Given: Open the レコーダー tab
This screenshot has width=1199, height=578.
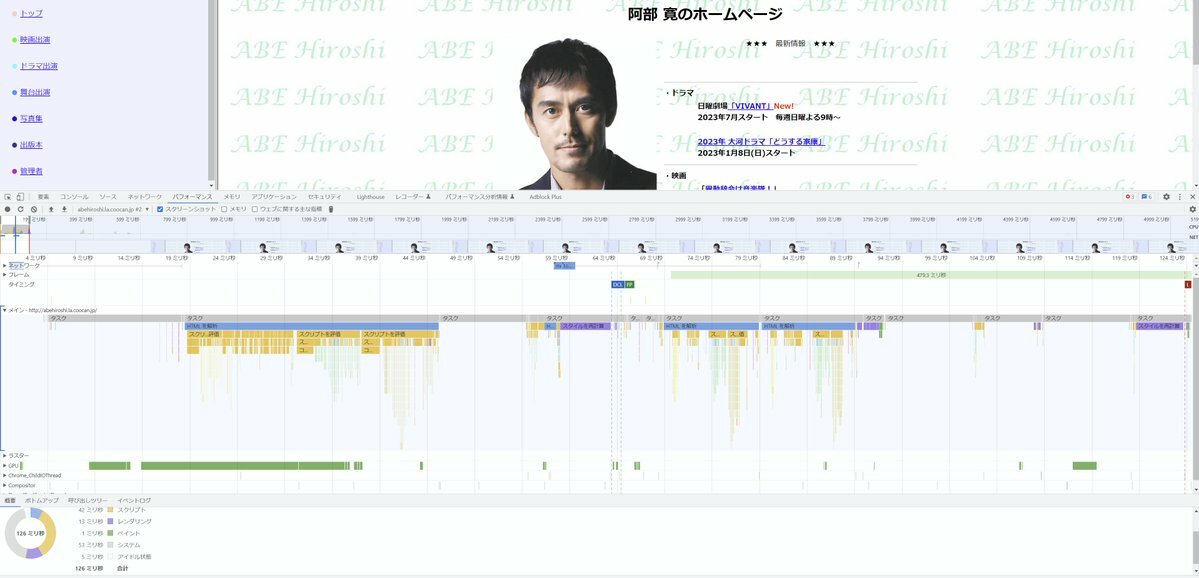Looking at the screenshot, I should pyautogui.click(x=413, y=196).
